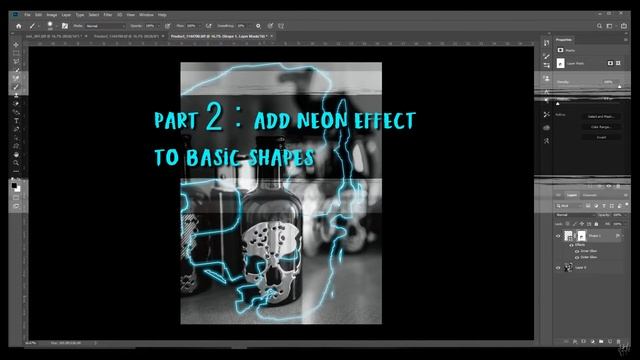Image resolution: width=640 pixels, height=360 pixels.
Task: Click the Home icon in options bar
Action: (x=18, y=26)
